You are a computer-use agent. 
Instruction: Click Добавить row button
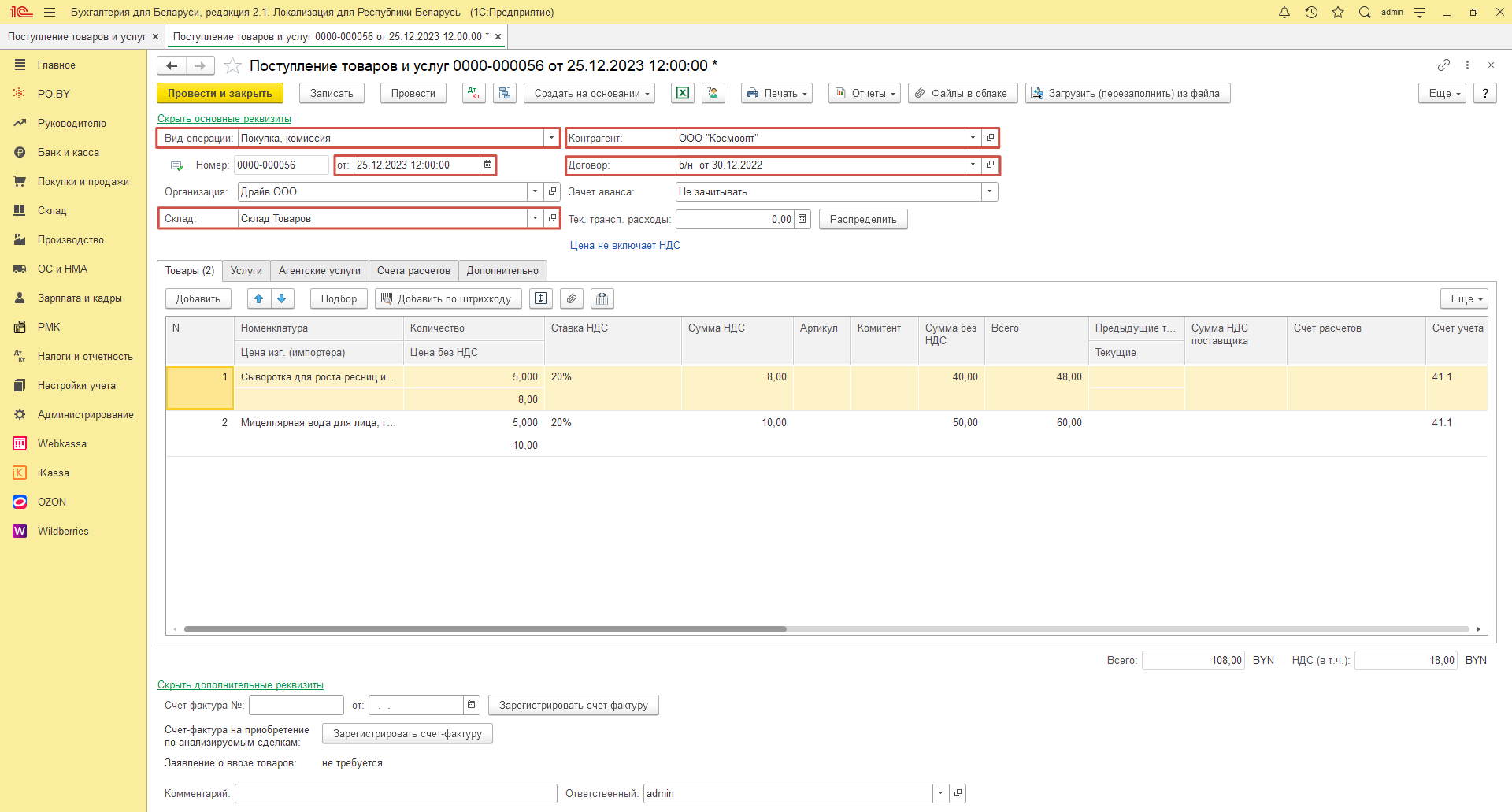coord(198,298)
